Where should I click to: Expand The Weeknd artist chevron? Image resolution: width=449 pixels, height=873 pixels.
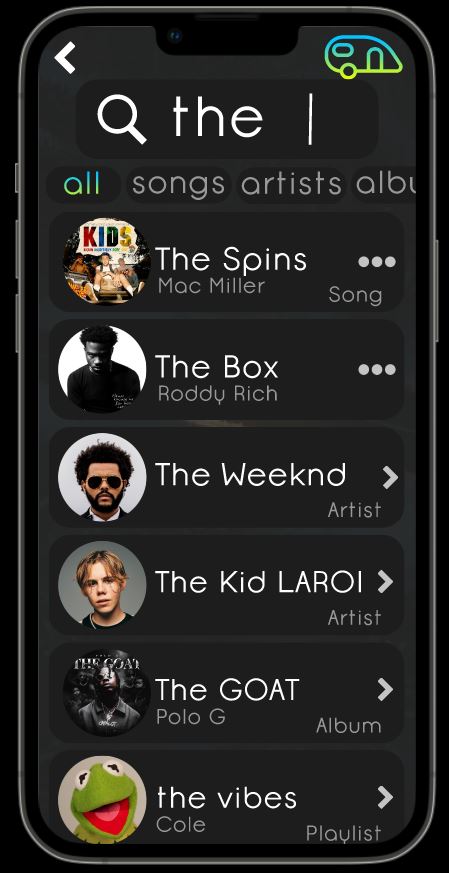(390, 477)
